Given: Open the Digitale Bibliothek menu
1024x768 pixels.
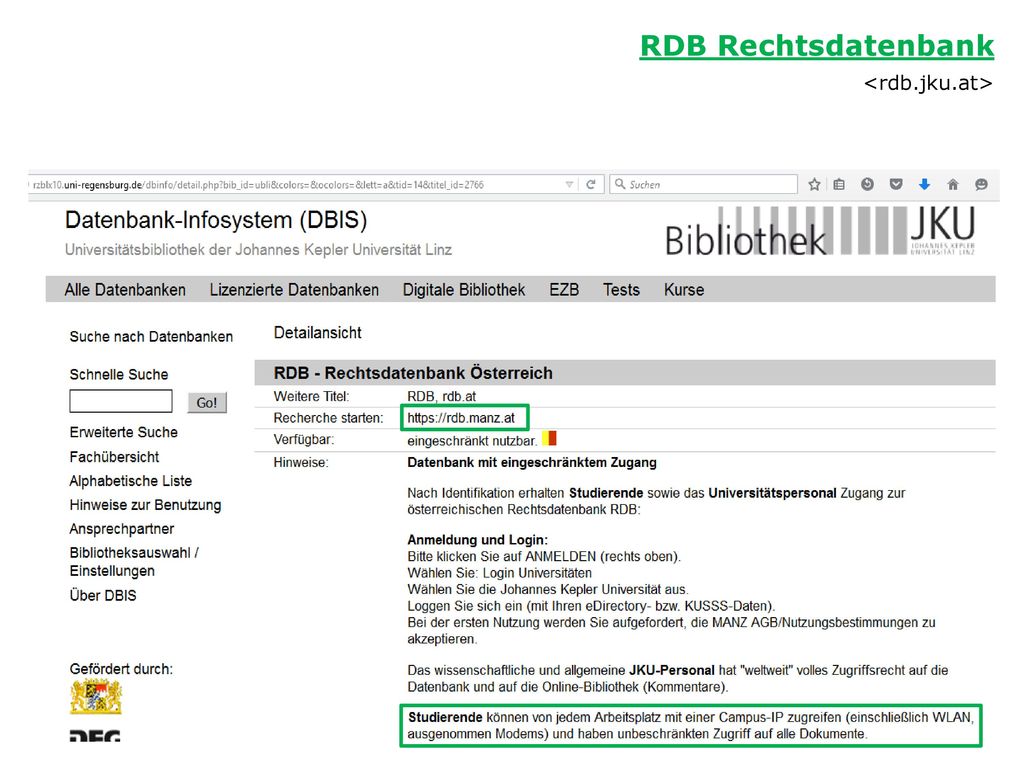Looking at the screenshot, I should tap(464, 290).
